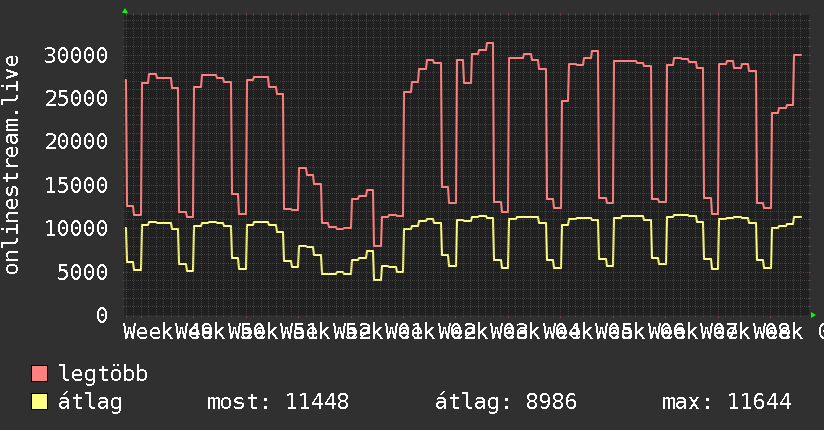The height and width of the screenshot is (430, 824).
Task: Select the legtöbb legend label
Action: [103, 374]
